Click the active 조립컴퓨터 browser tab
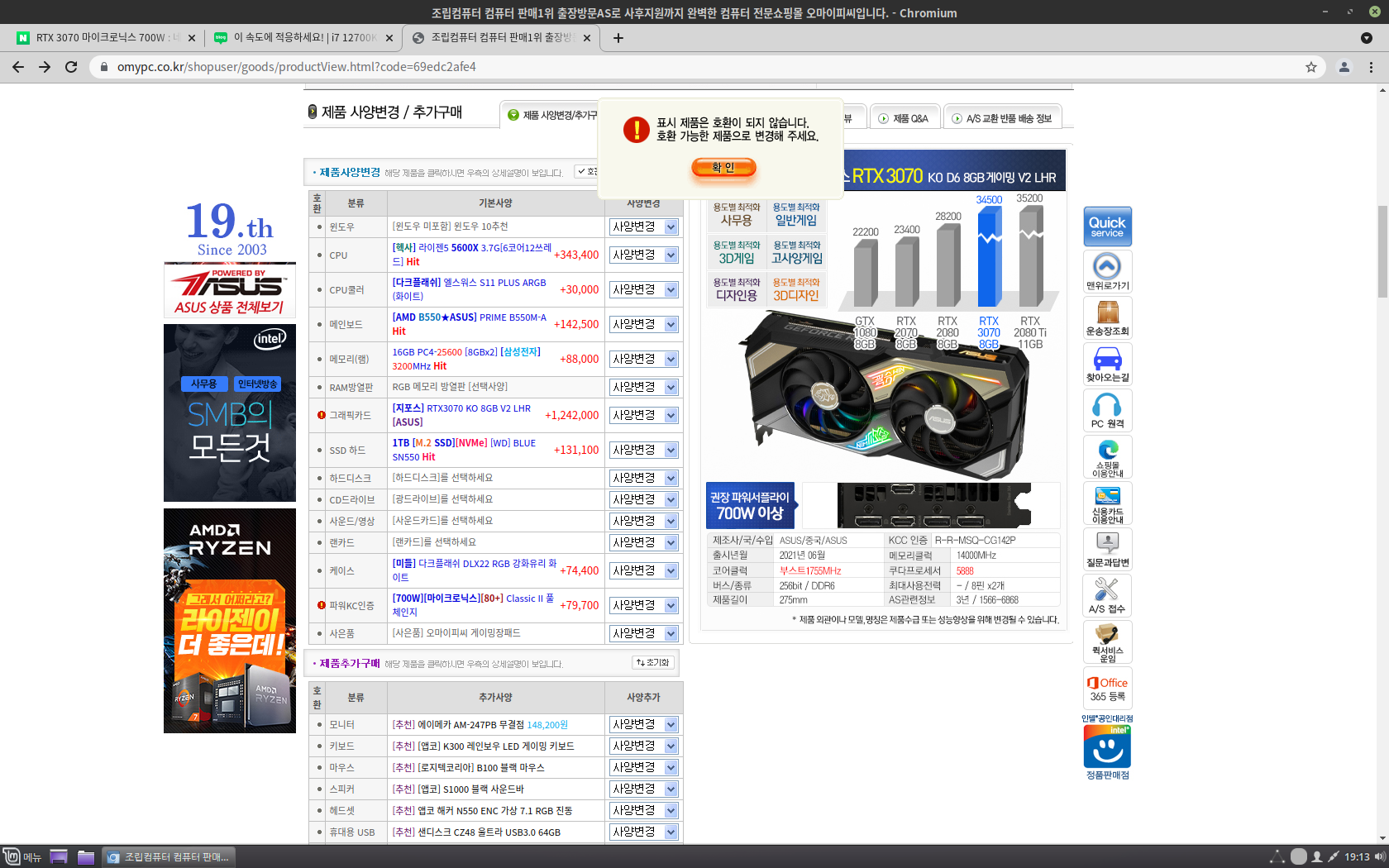Image resolution: width=1389 pixels, height=868 pixels. tap(503, 38)
